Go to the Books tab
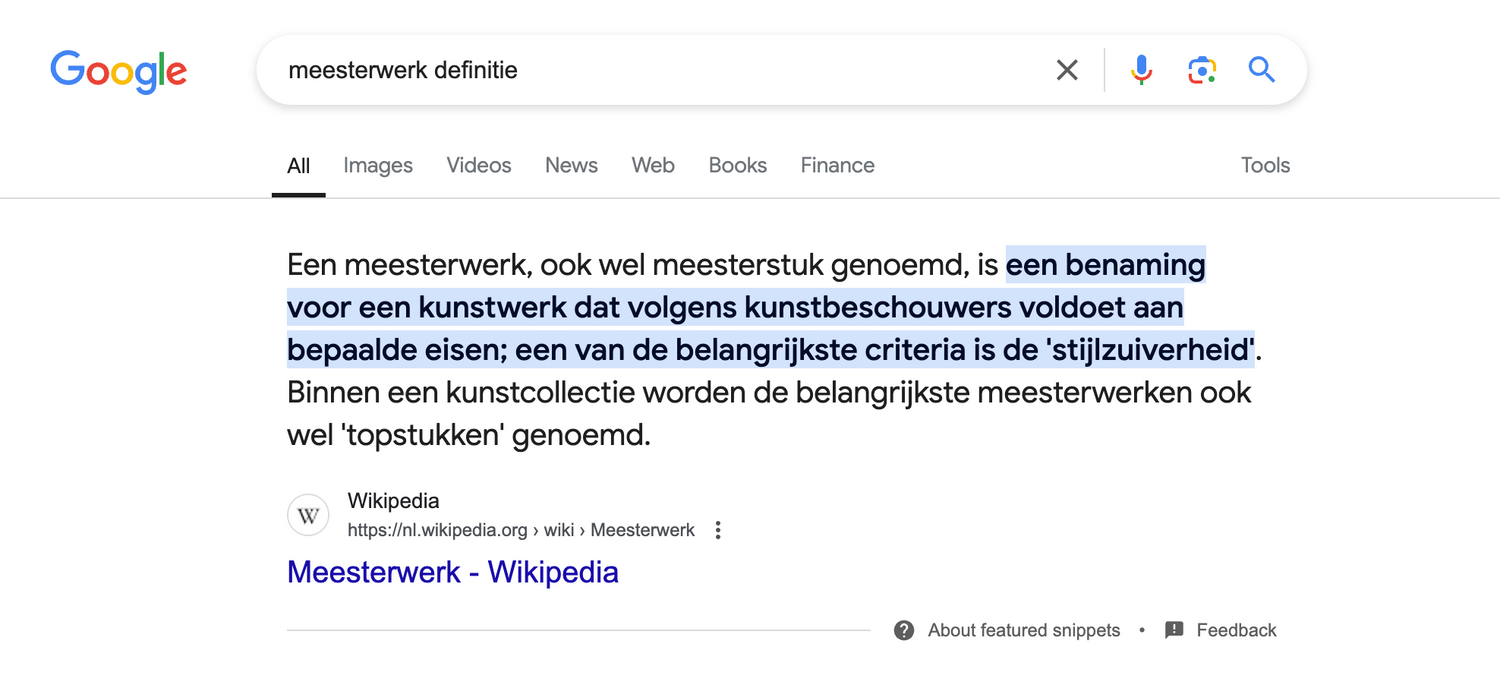This screenshot has width=1500, height=685. point(738,166)
